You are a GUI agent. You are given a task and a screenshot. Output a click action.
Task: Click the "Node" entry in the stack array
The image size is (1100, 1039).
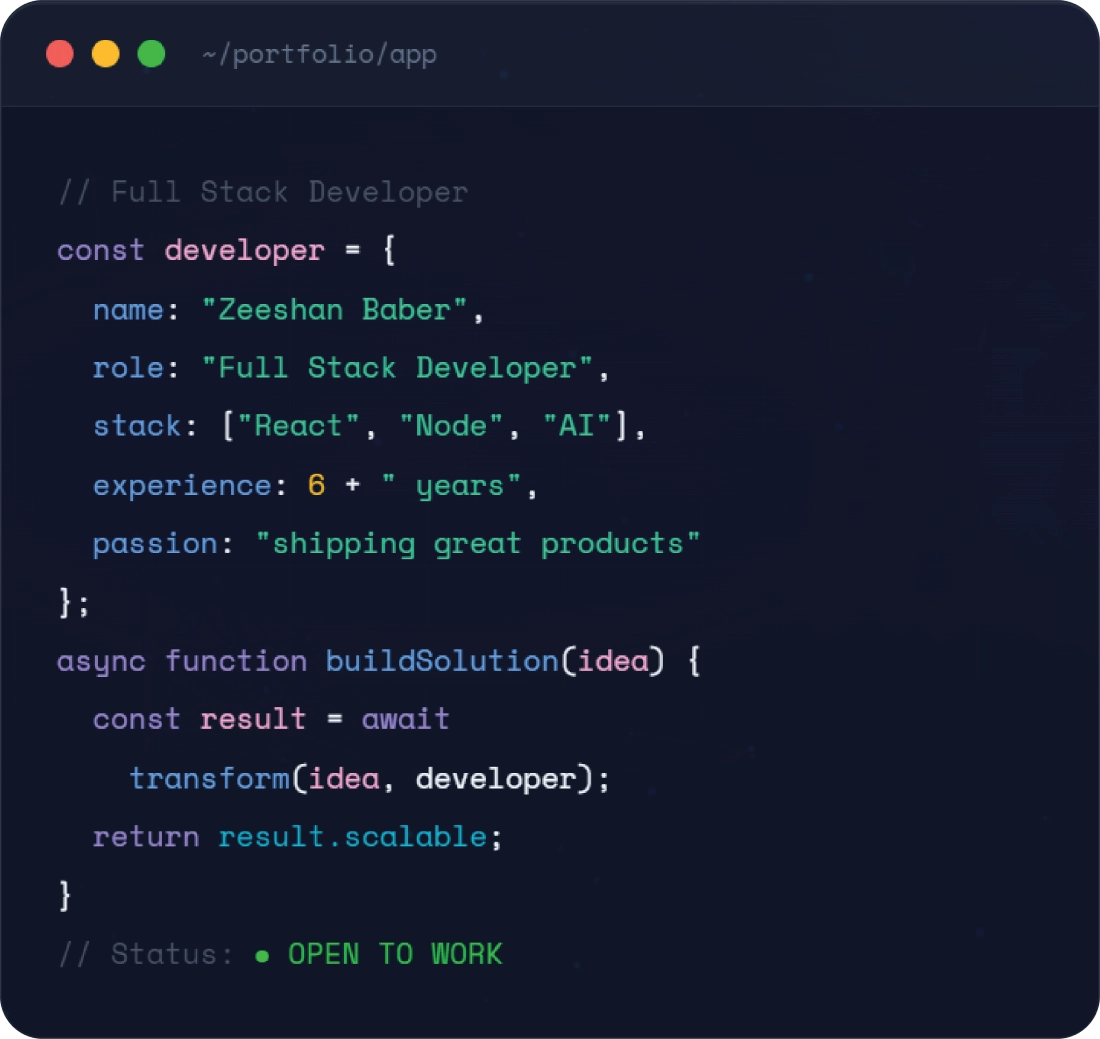pos(451,426)
